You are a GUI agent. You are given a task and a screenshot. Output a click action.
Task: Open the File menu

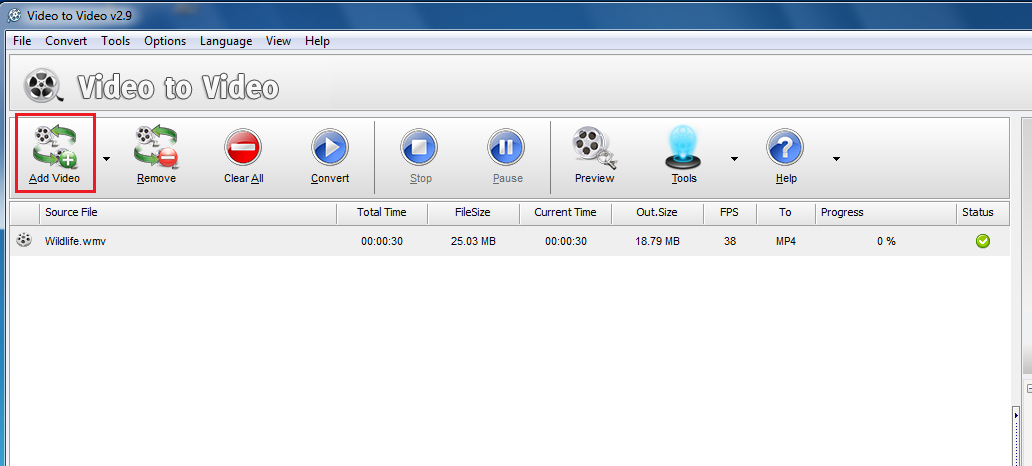click(22, 41)
